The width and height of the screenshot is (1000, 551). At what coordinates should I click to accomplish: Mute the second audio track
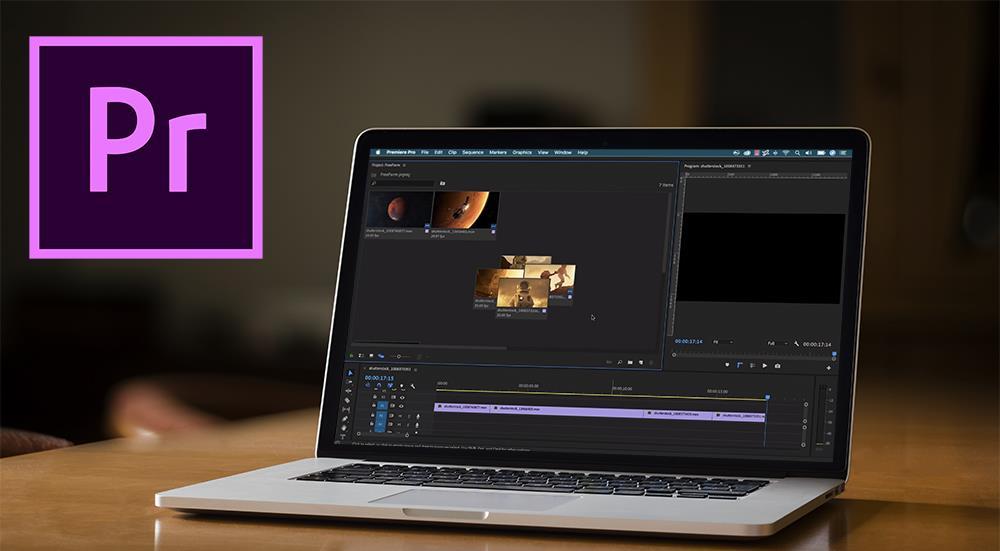tap(399, 425)
